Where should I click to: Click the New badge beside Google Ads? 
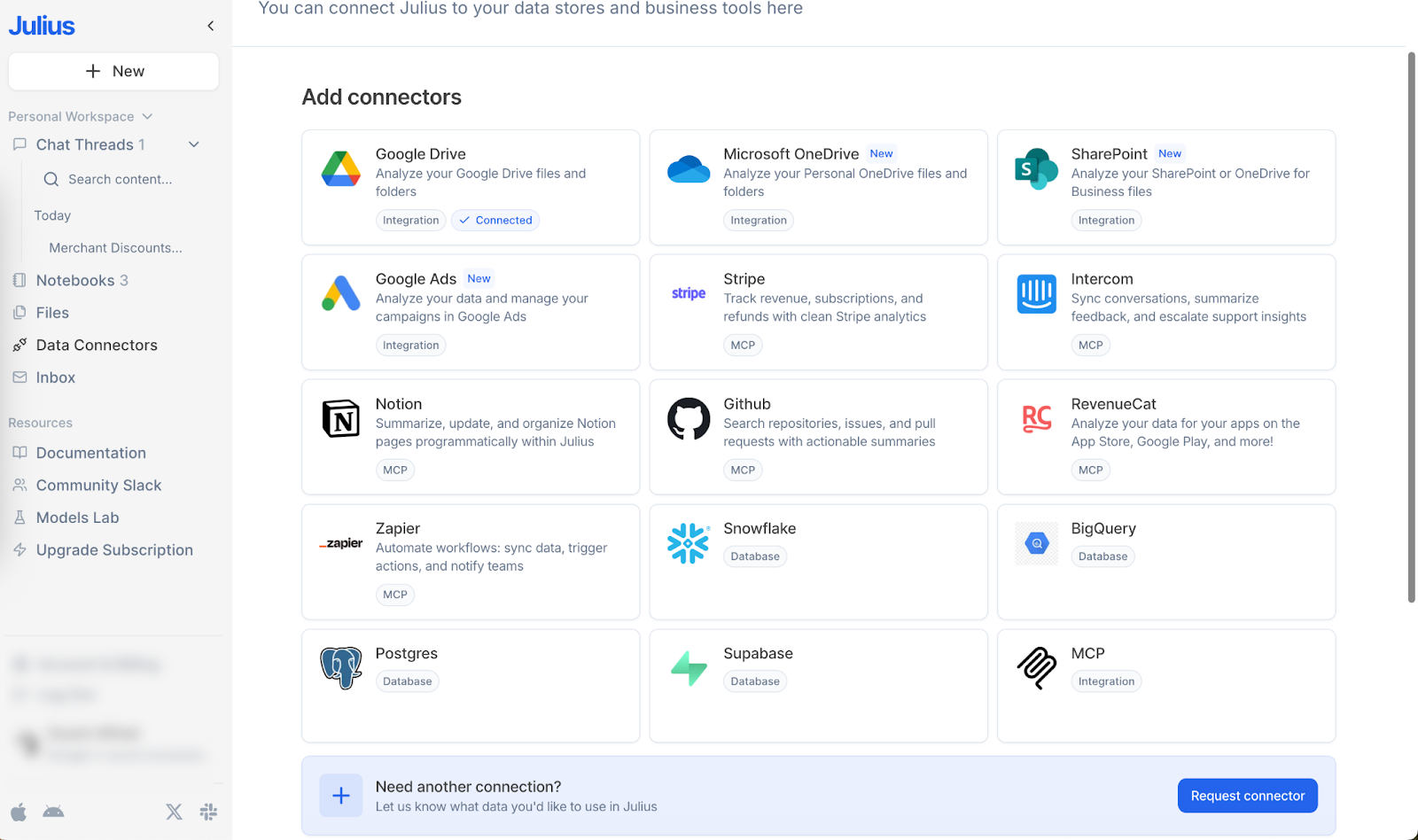(x=479, y=278)
